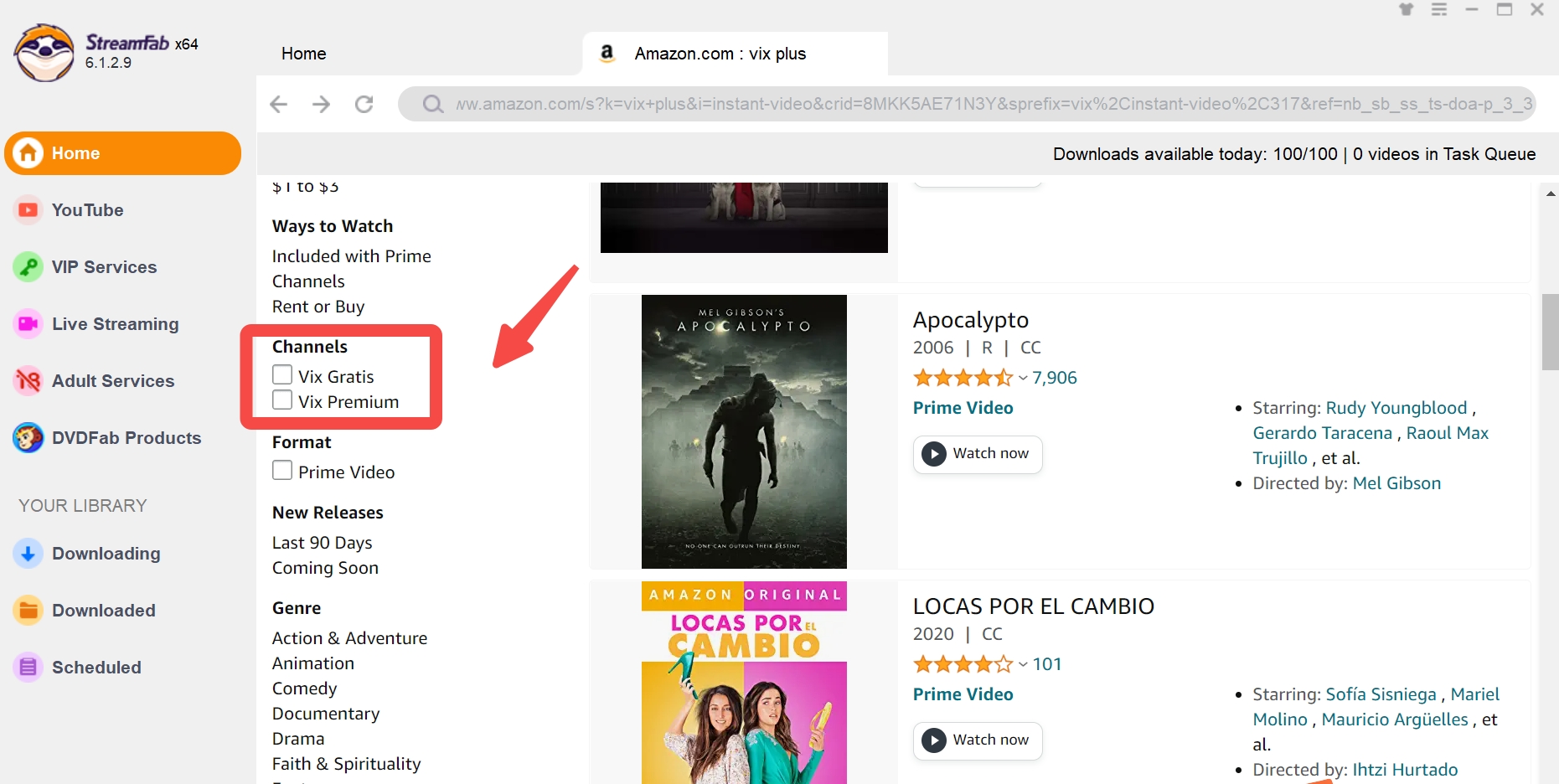Viewport: 1559px width, 784px height.
Task: Switch to Amazon.com vix plus tab
Action: 736,54
